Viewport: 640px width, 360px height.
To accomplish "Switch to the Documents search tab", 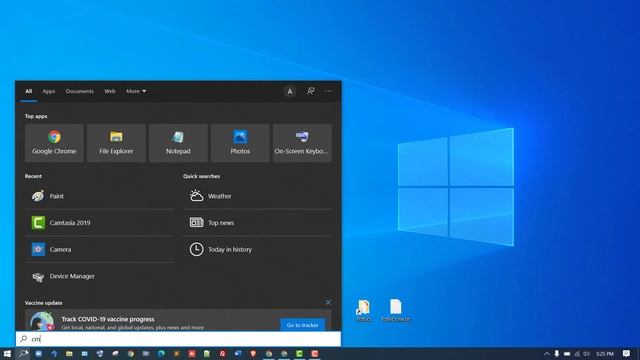I will click(80, 91).
